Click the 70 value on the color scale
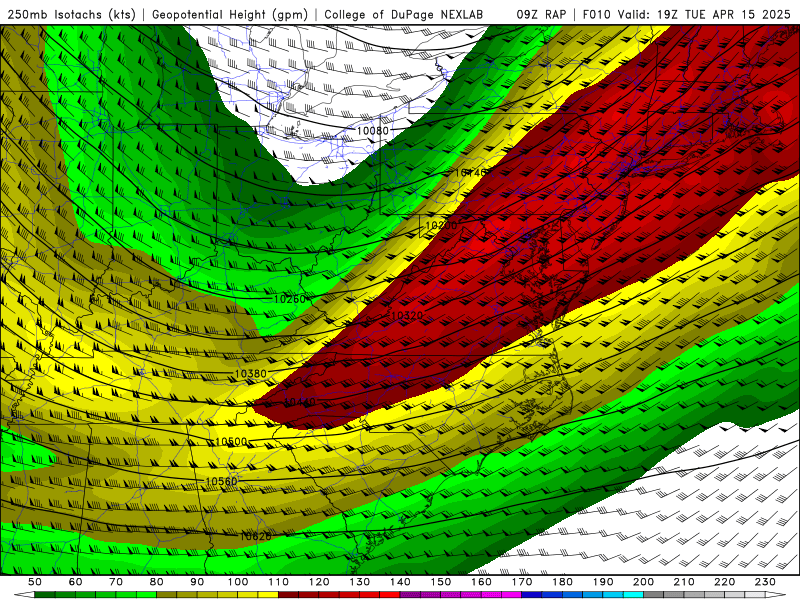This screenshot has width=800, height=600. click(116, 582)
